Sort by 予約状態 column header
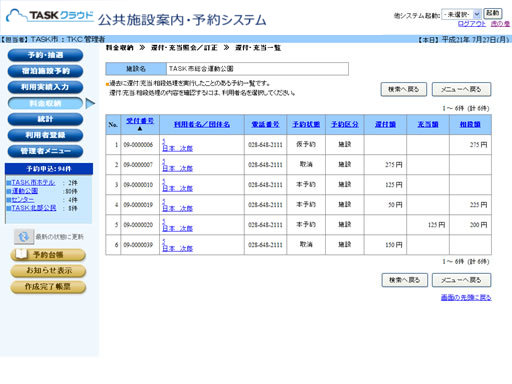 tap(306, 124)
